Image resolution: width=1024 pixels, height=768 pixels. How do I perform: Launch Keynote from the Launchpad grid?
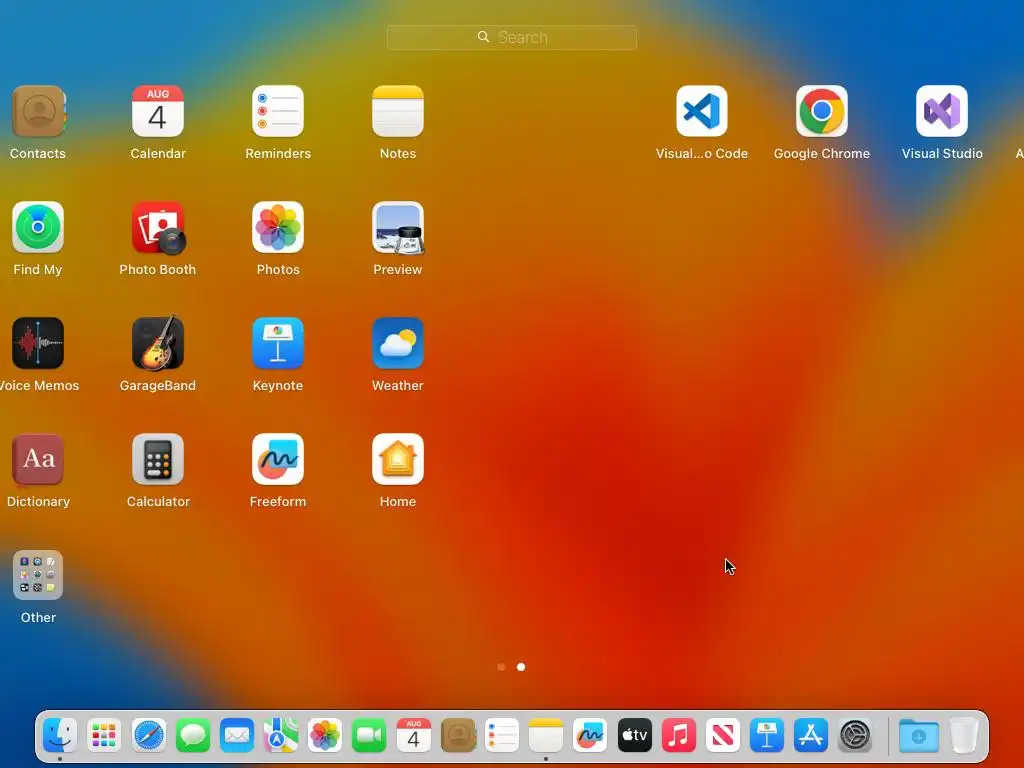278,343
